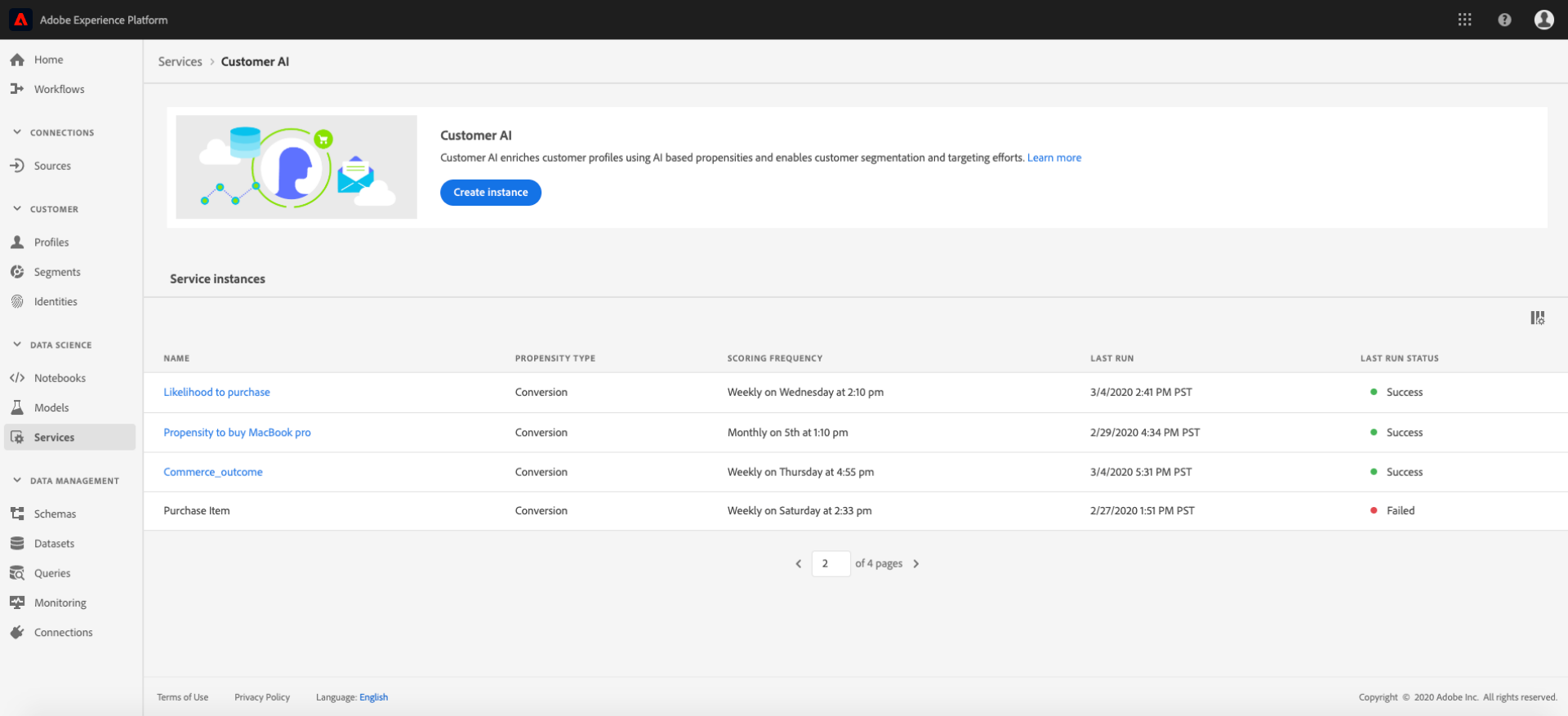
Task: Open Services in the breadcrumb
Action: [x=180, y=61]
